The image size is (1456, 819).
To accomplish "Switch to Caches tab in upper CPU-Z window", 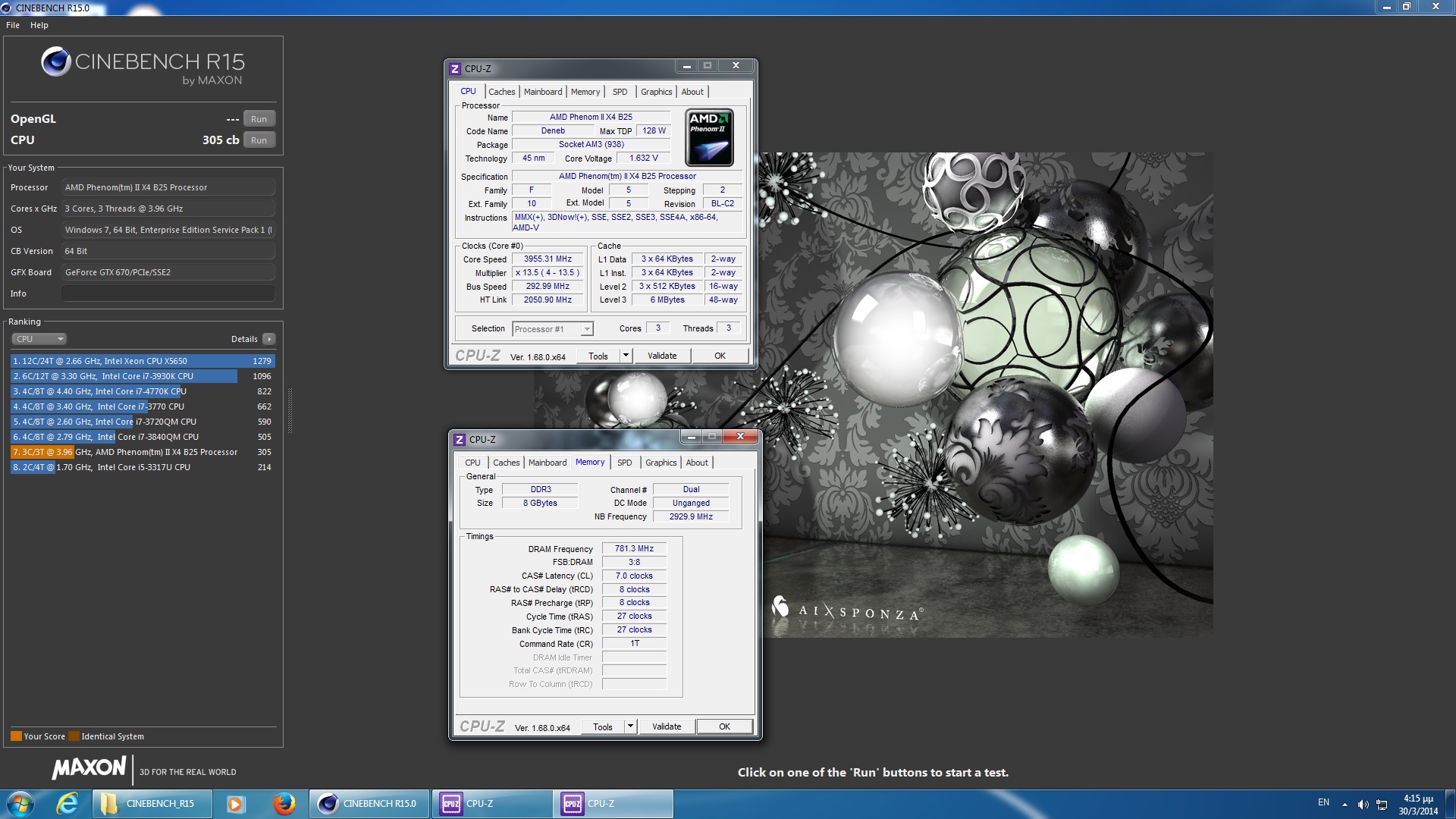I will point(501,92).
